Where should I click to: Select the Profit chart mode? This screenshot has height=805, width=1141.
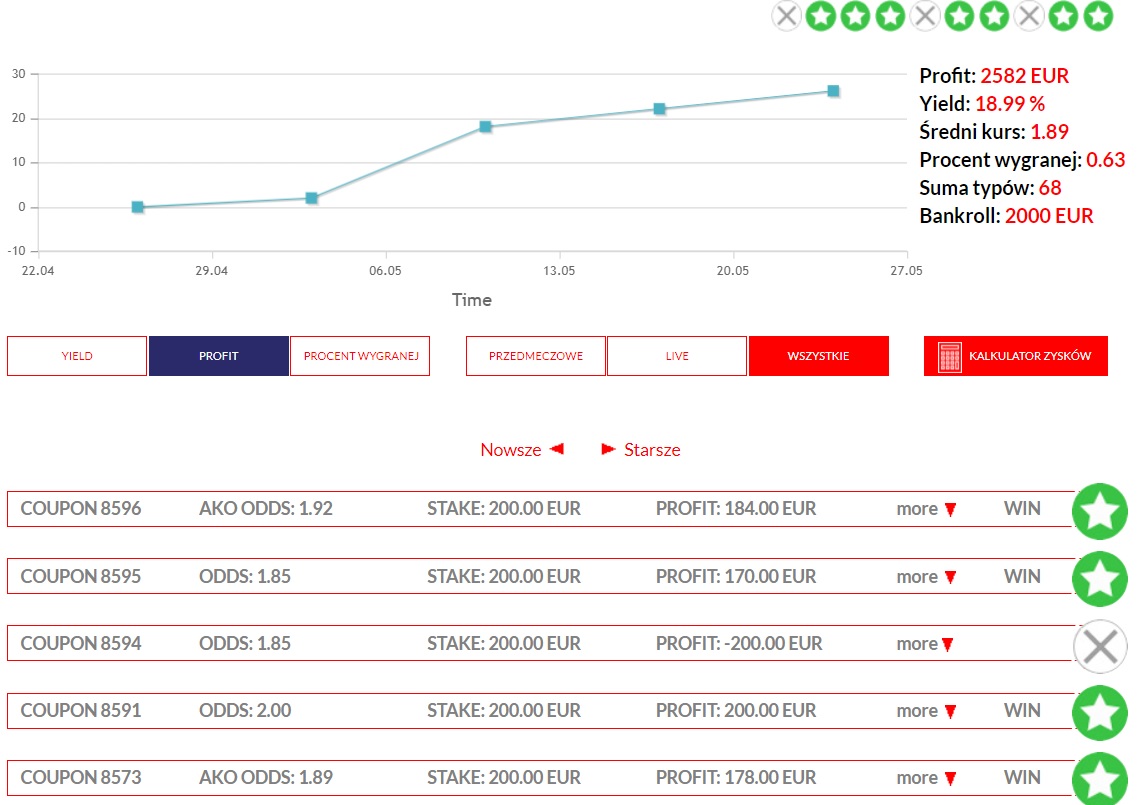coord(218,356)
